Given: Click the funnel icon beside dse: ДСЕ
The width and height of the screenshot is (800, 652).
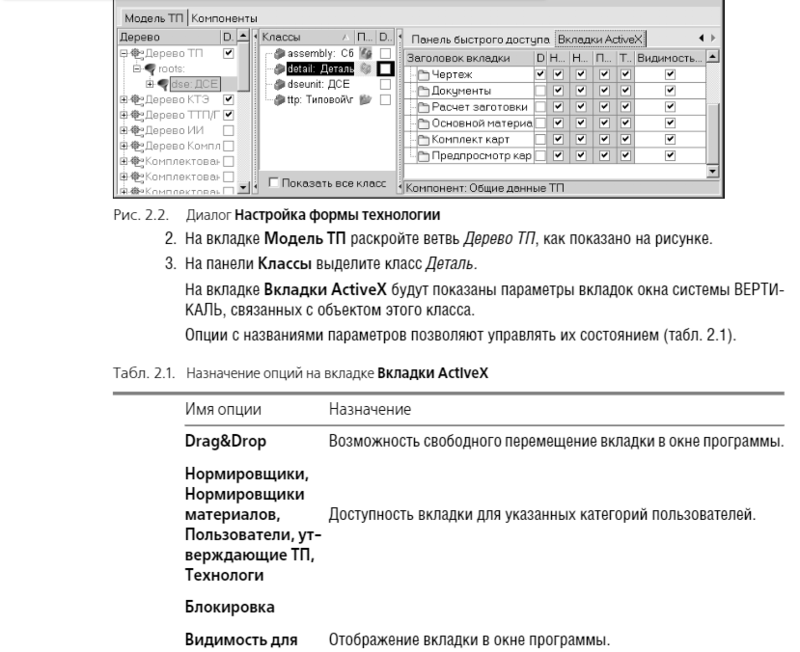Looking at the screenshot, I should 163,84.
